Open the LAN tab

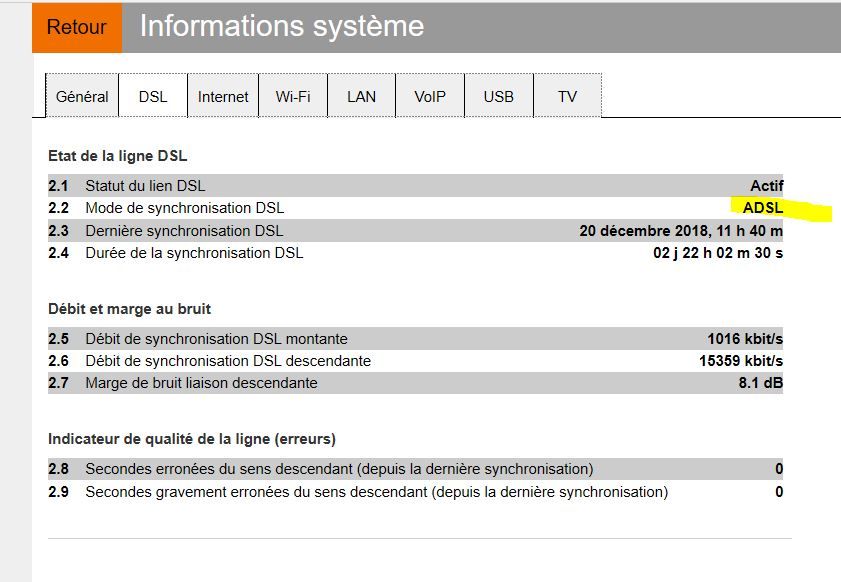[x=361, y=97]
